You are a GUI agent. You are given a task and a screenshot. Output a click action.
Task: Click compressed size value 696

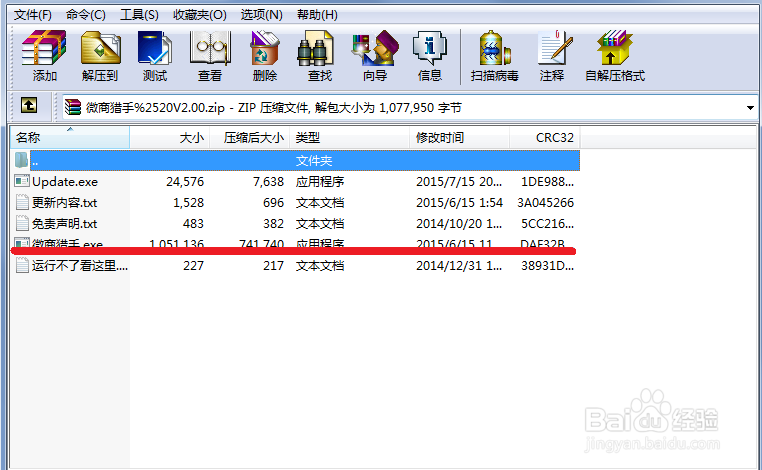click(273, 203)
